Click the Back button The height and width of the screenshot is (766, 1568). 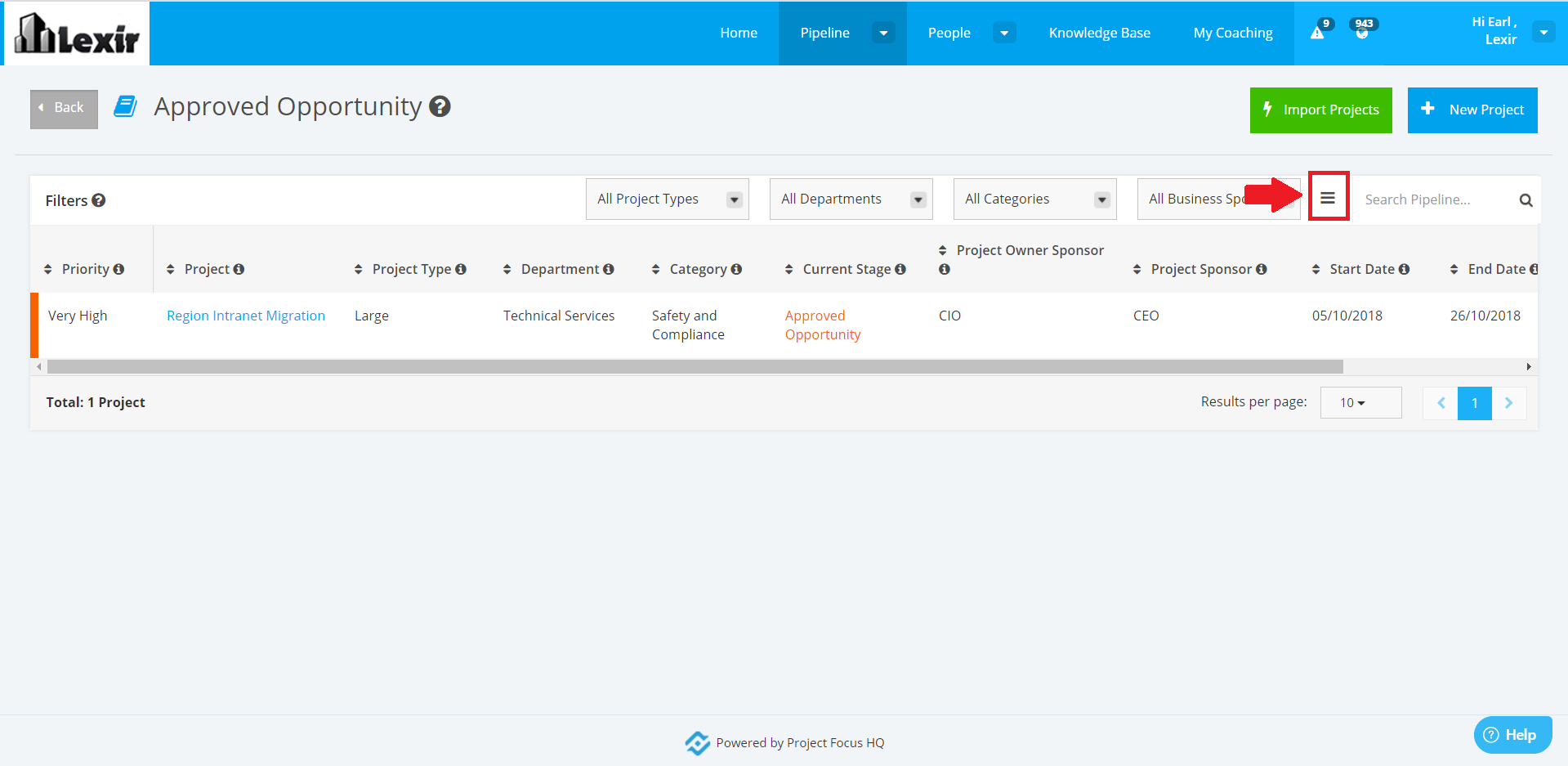[x=64, y=109]
